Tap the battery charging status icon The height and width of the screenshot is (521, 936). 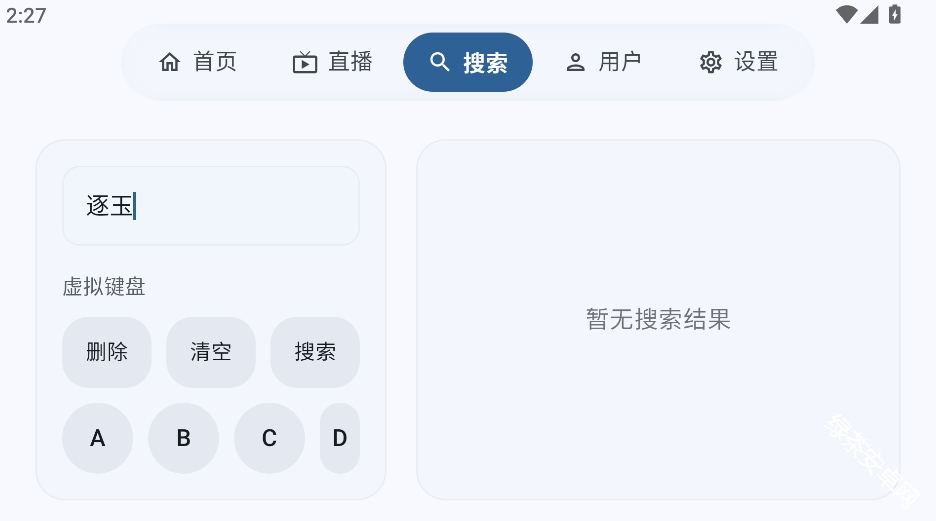point(894,14)
